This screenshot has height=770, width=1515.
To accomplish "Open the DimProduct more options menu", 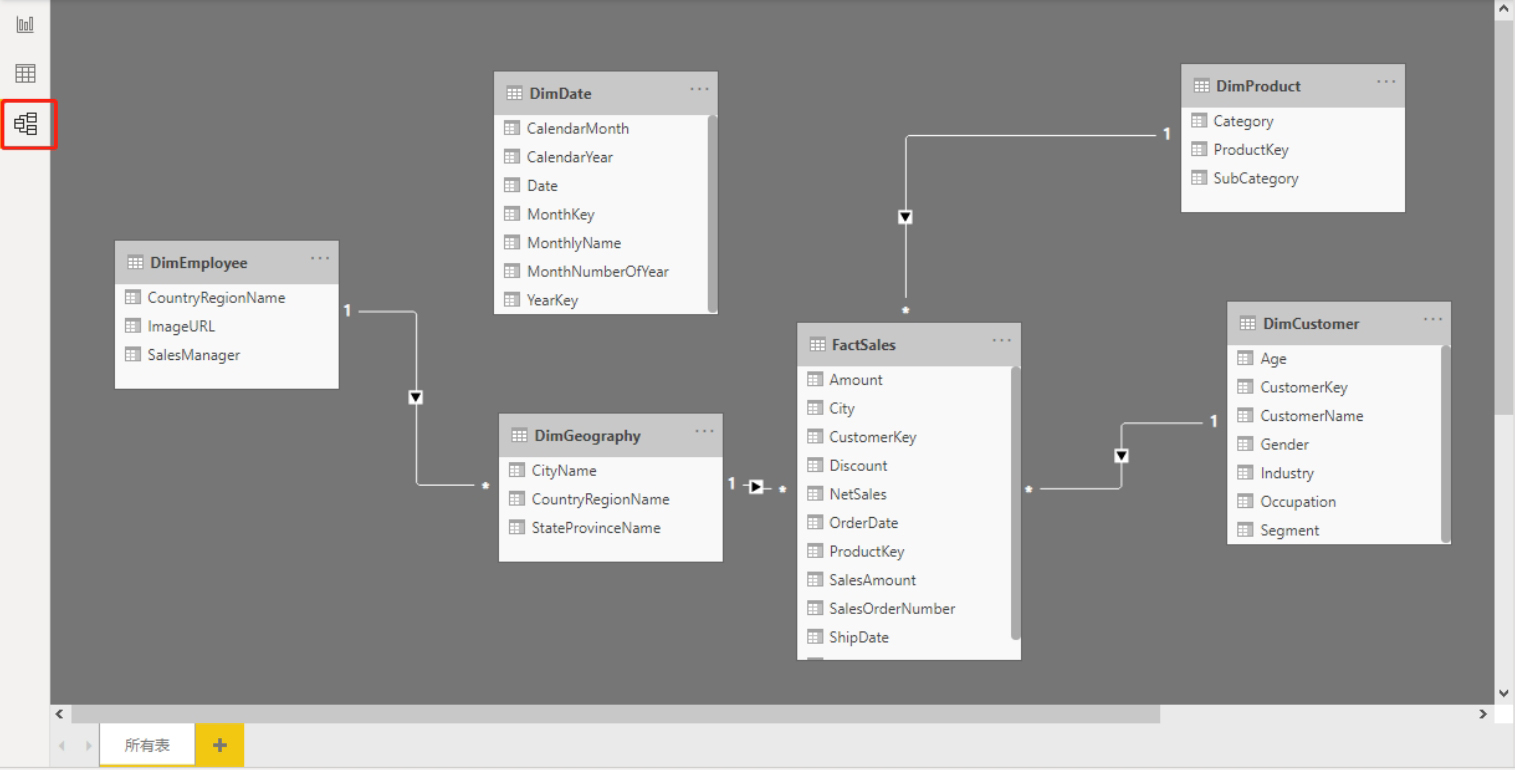I will coord(1386,81).
